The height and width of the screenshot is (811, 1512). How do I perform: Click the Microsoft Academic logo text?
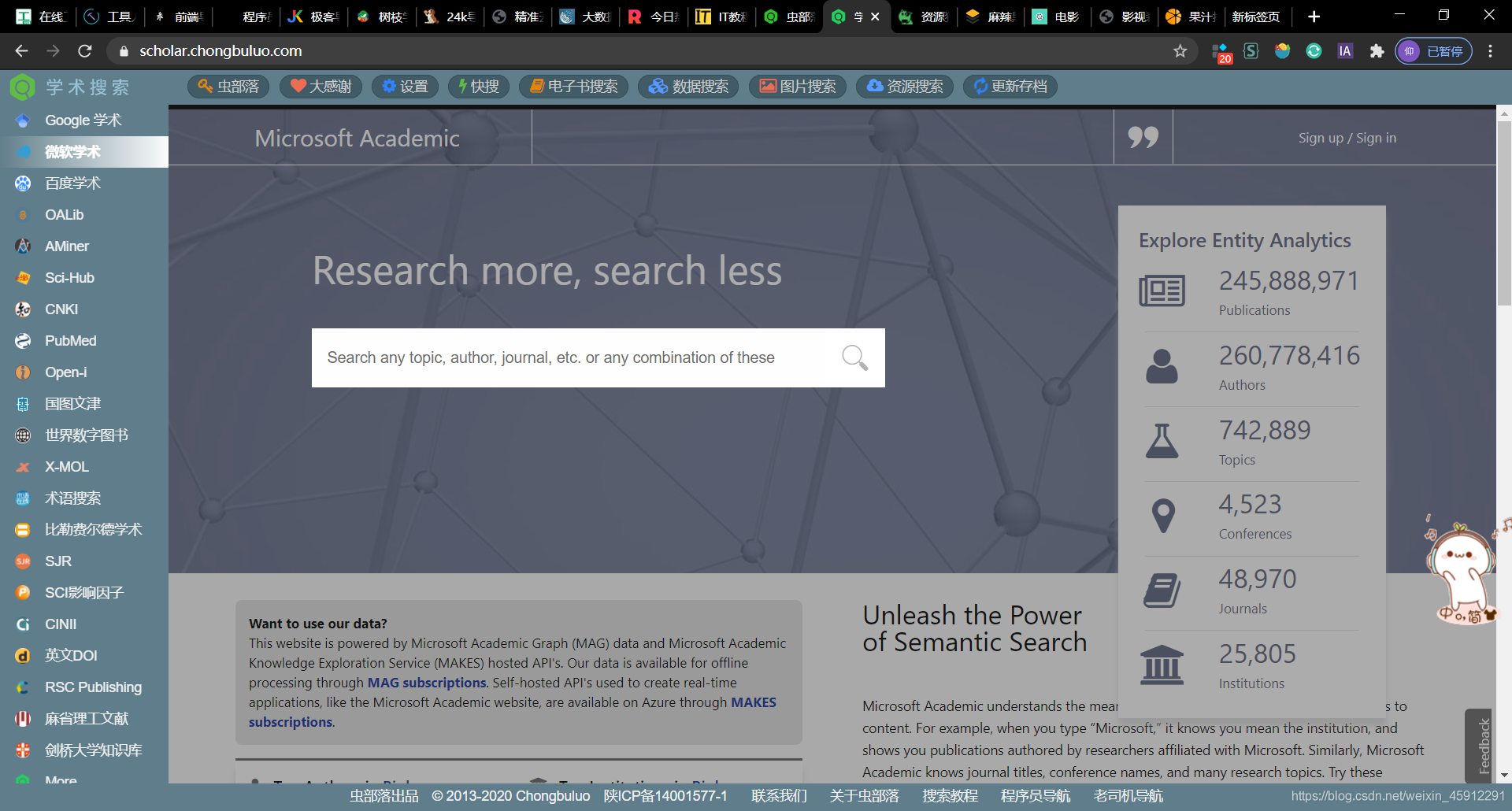point(357,138)
